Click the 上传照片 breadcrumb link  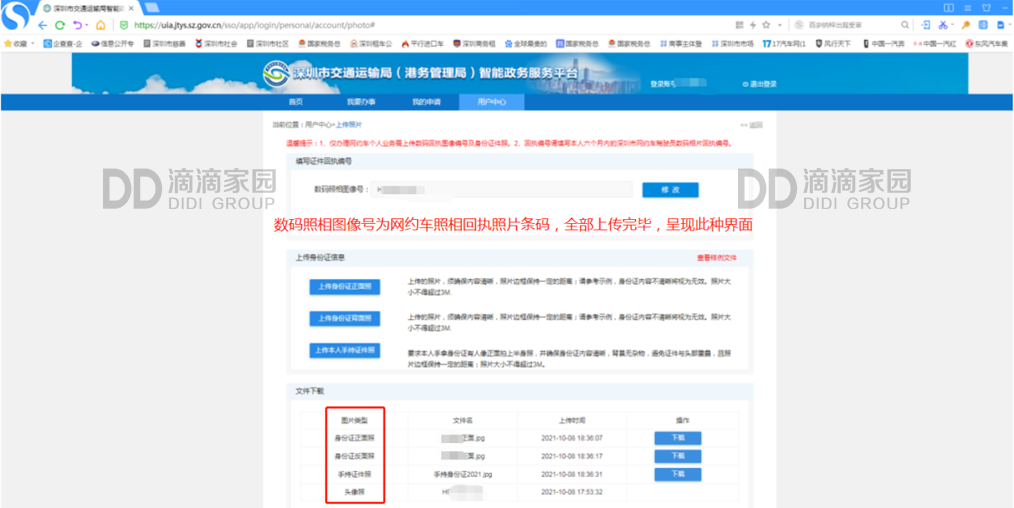click(349, 125)
